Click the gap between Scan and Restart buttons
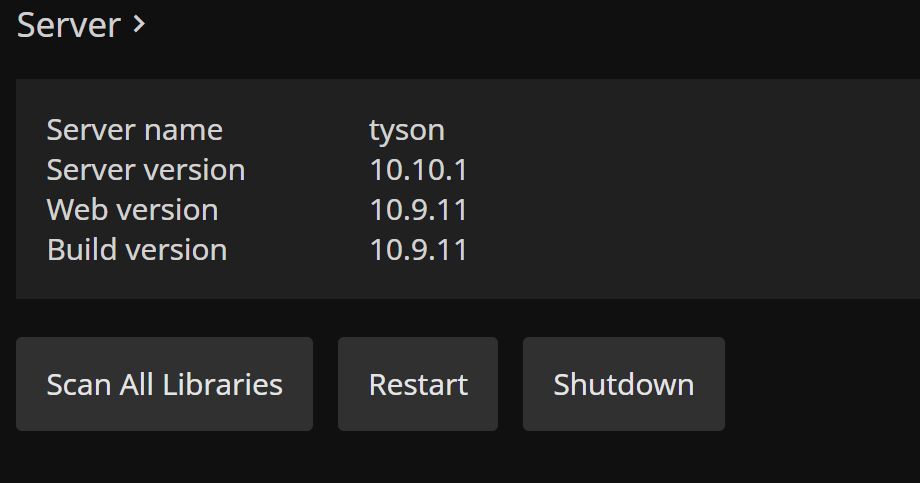920x483 pixels. pos(325,384)
